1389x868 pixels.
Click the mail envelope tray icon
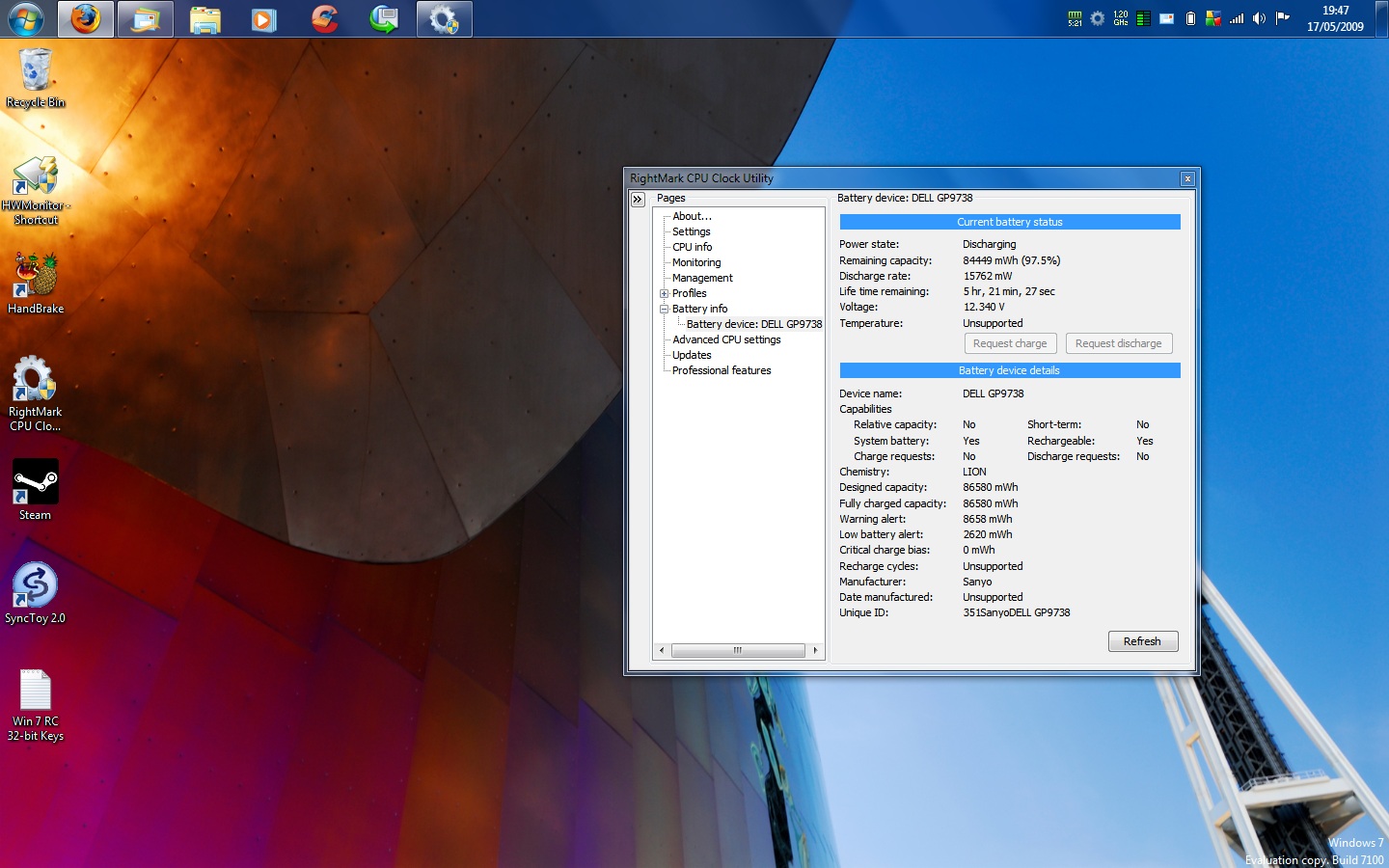1167,18
